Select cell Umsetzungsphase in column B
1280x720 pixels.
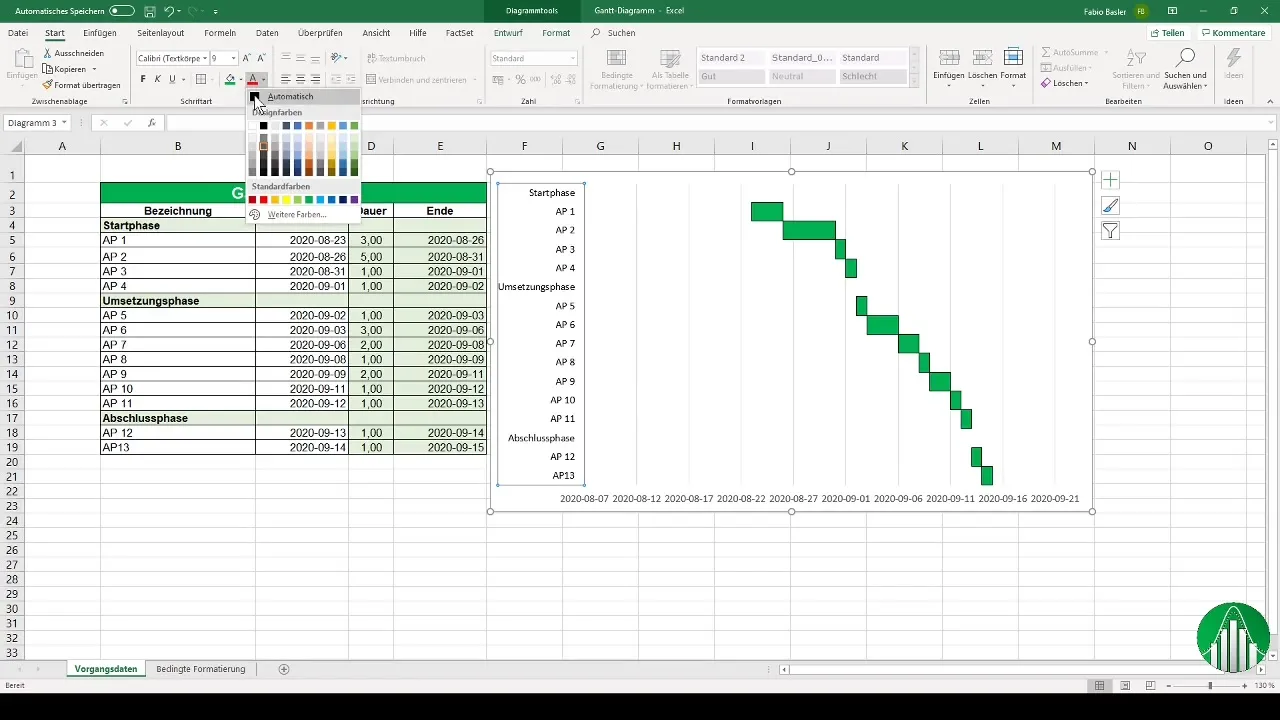(177, 300)
